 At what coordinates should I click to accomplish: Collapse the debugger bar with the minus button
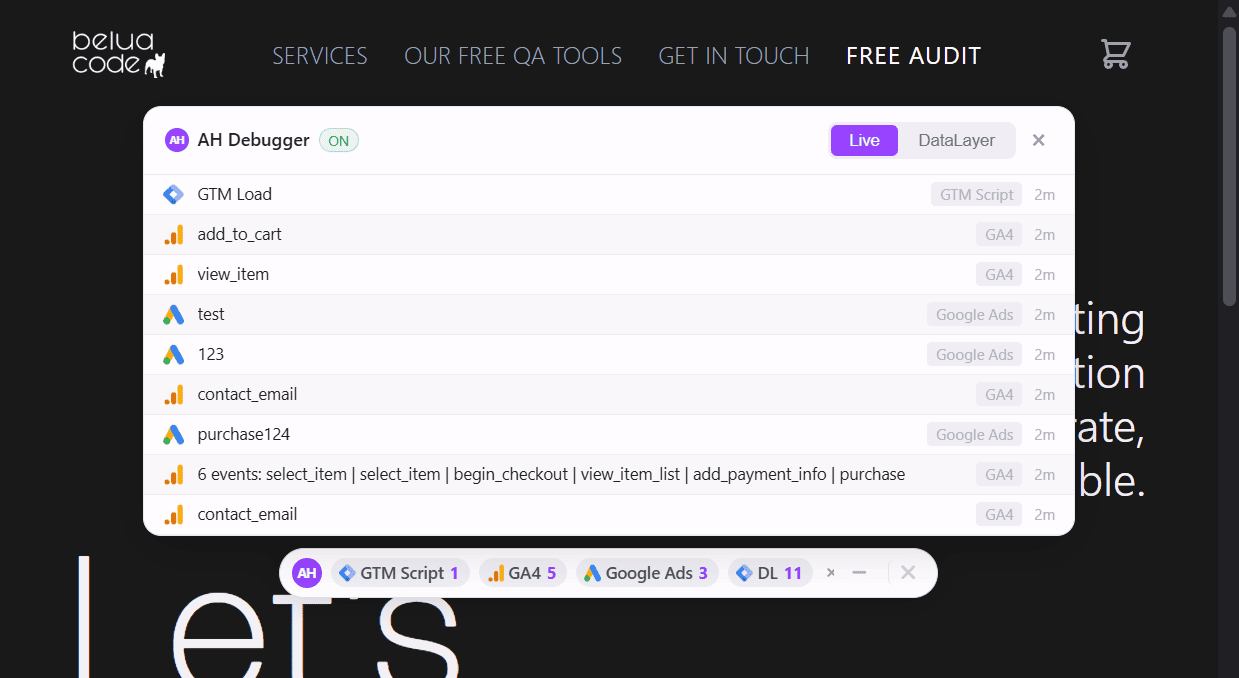tap(859, 572)
